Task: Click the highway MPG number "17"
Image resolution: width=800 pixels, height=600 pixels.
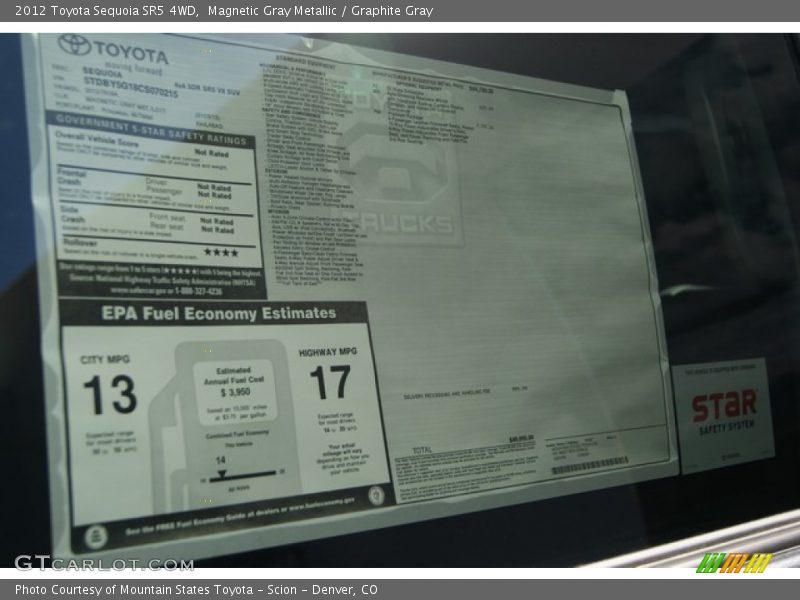Action: point(331,382)
